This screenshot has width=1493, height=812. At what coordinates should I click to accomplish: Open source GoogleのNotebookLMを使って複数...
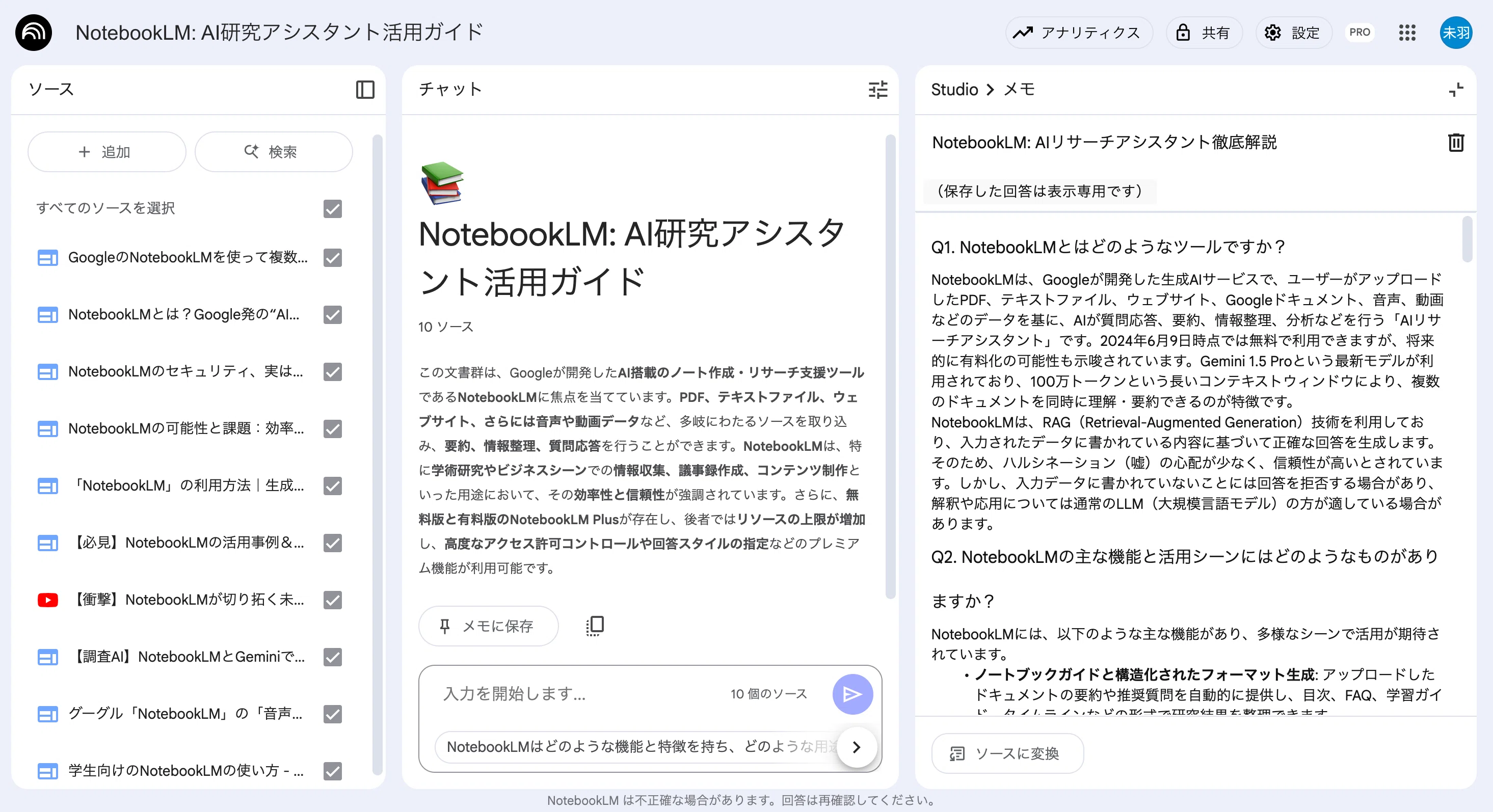pyautogui.click(x=188, y=257)
